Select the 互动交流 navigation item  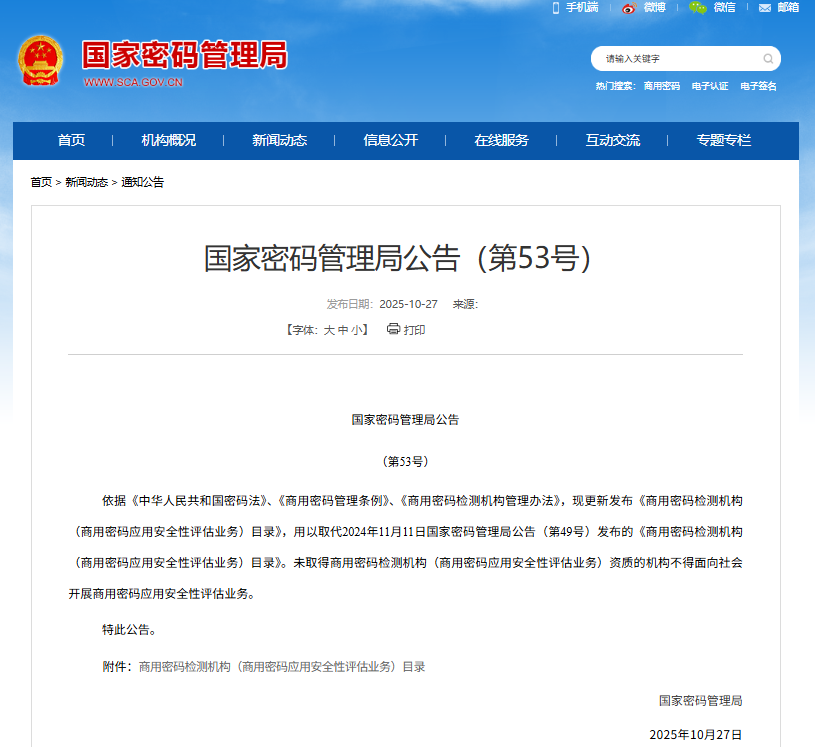[613, 141]
